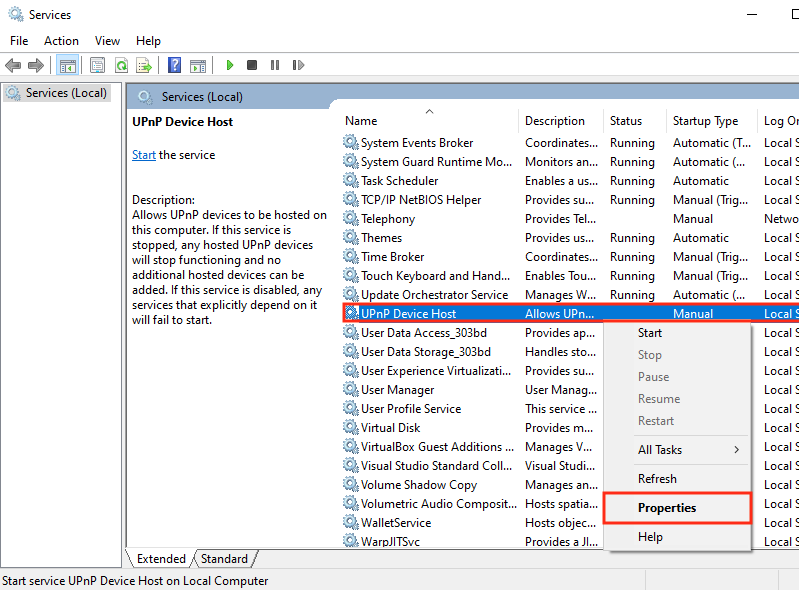This screenshot has width=799, height=590.
Task: Click the Pause Service toolbar icon
Action: coord(274,65)
